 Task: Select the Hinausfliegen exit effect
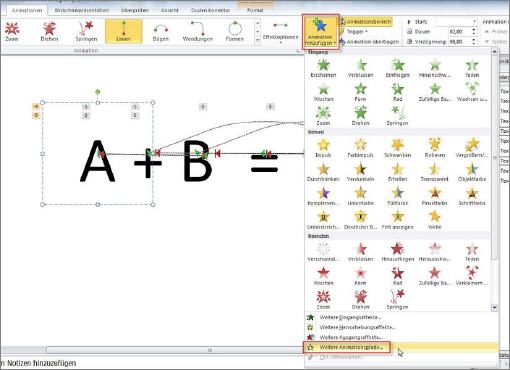pos(398,252)
